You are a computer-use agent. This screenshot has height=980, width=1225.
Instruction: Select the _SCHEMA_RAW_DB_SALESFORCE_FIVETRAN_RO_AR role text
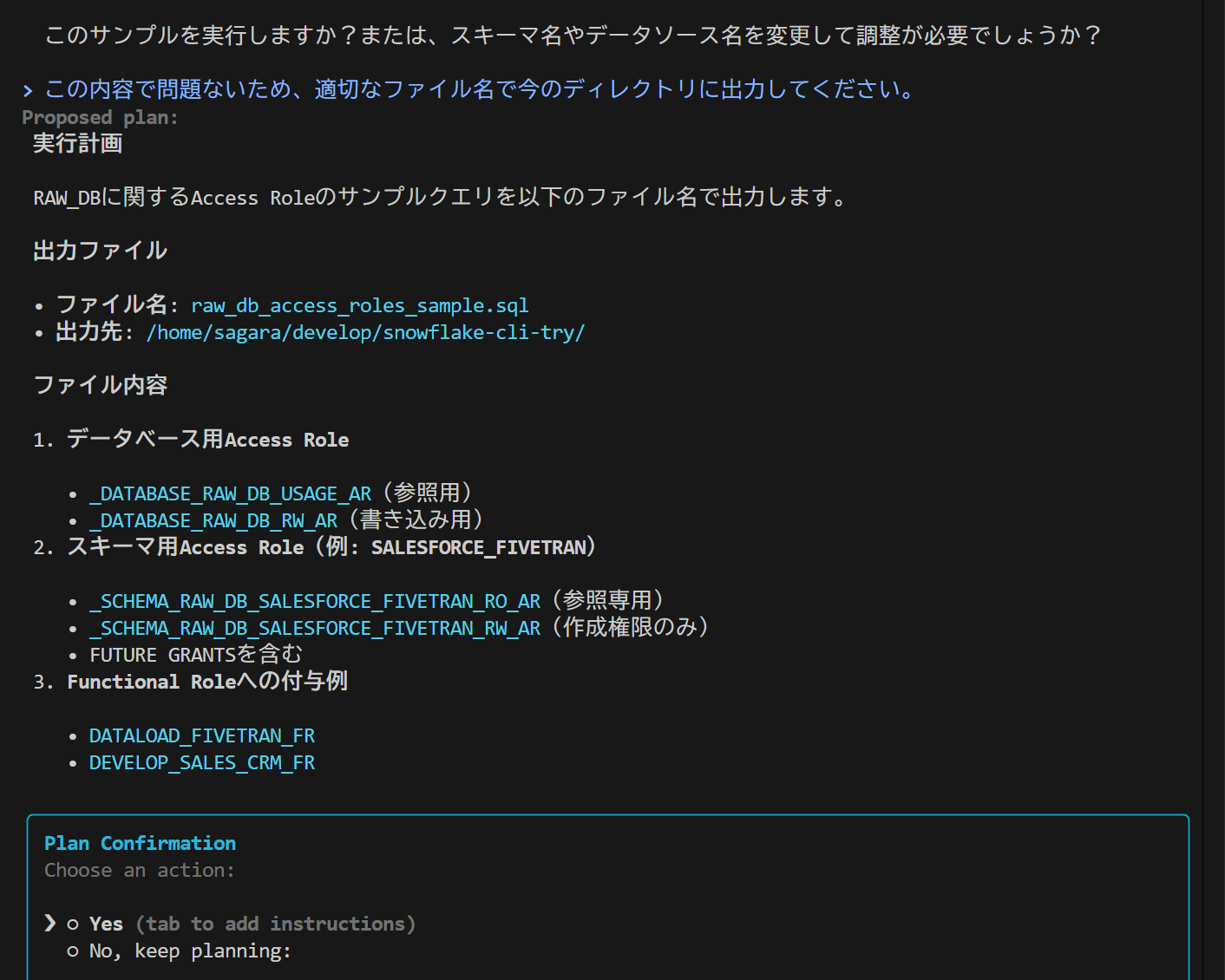tap(315, 602)
